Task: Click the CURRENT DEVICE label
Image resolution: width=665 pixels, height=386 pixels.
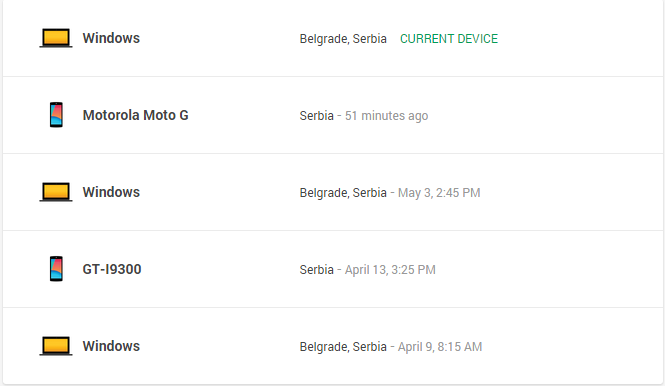Action: point(449,39)
